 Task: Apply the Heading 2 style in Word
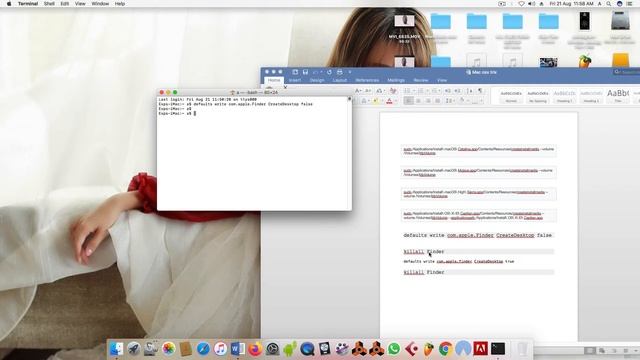pos(591,96)
